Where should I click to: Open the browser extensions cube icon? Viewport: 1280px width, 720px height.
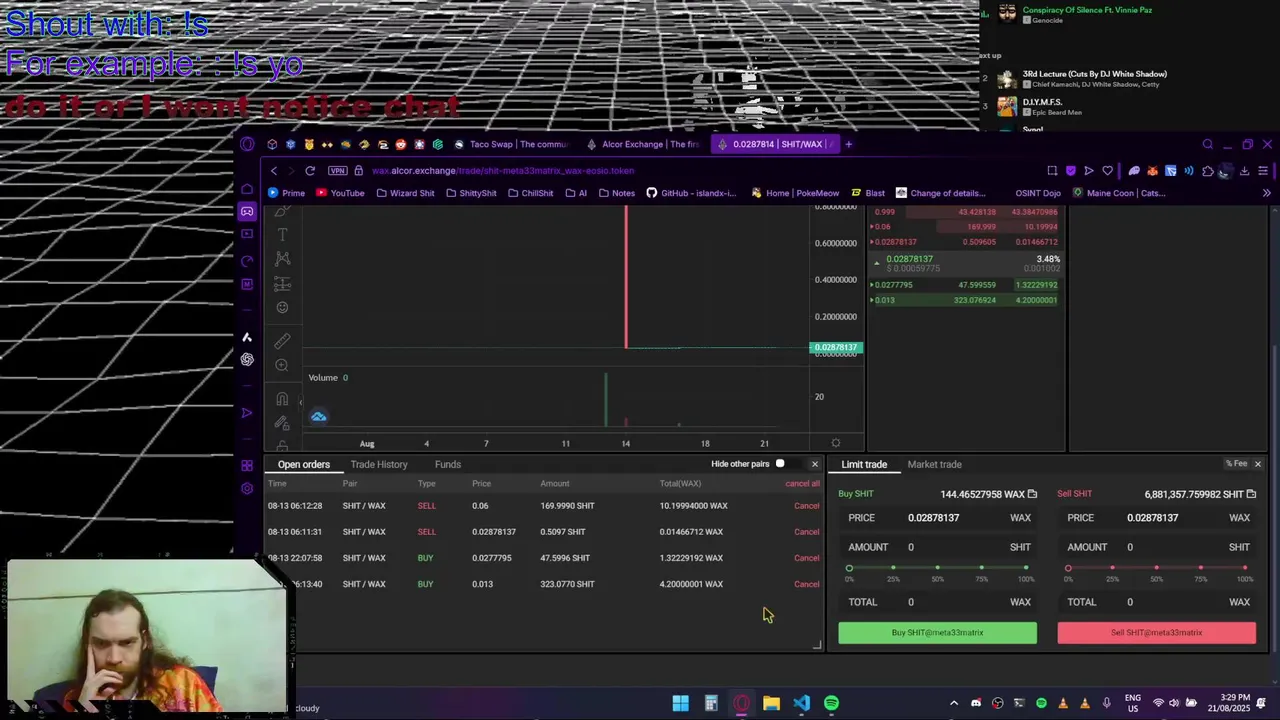tap(1208, 171)
